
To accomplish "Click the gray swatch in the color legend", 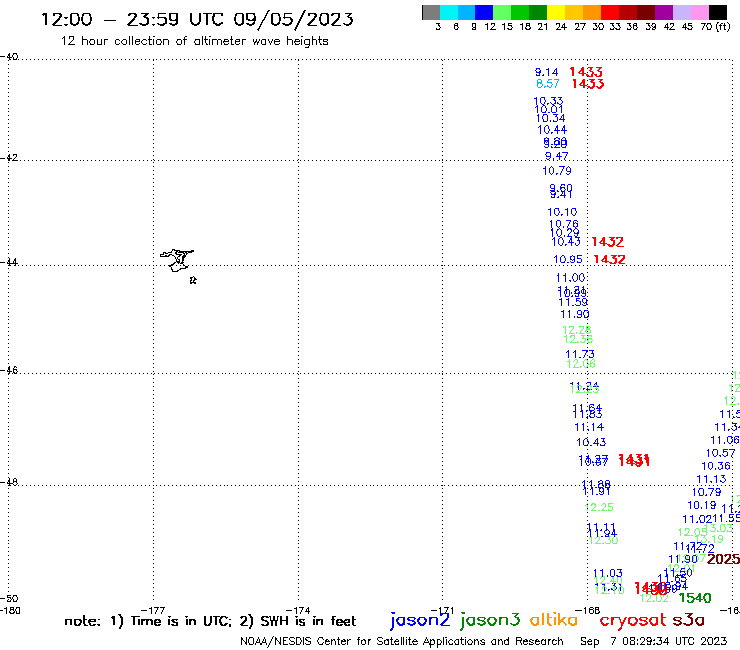I will click(431, 12).
